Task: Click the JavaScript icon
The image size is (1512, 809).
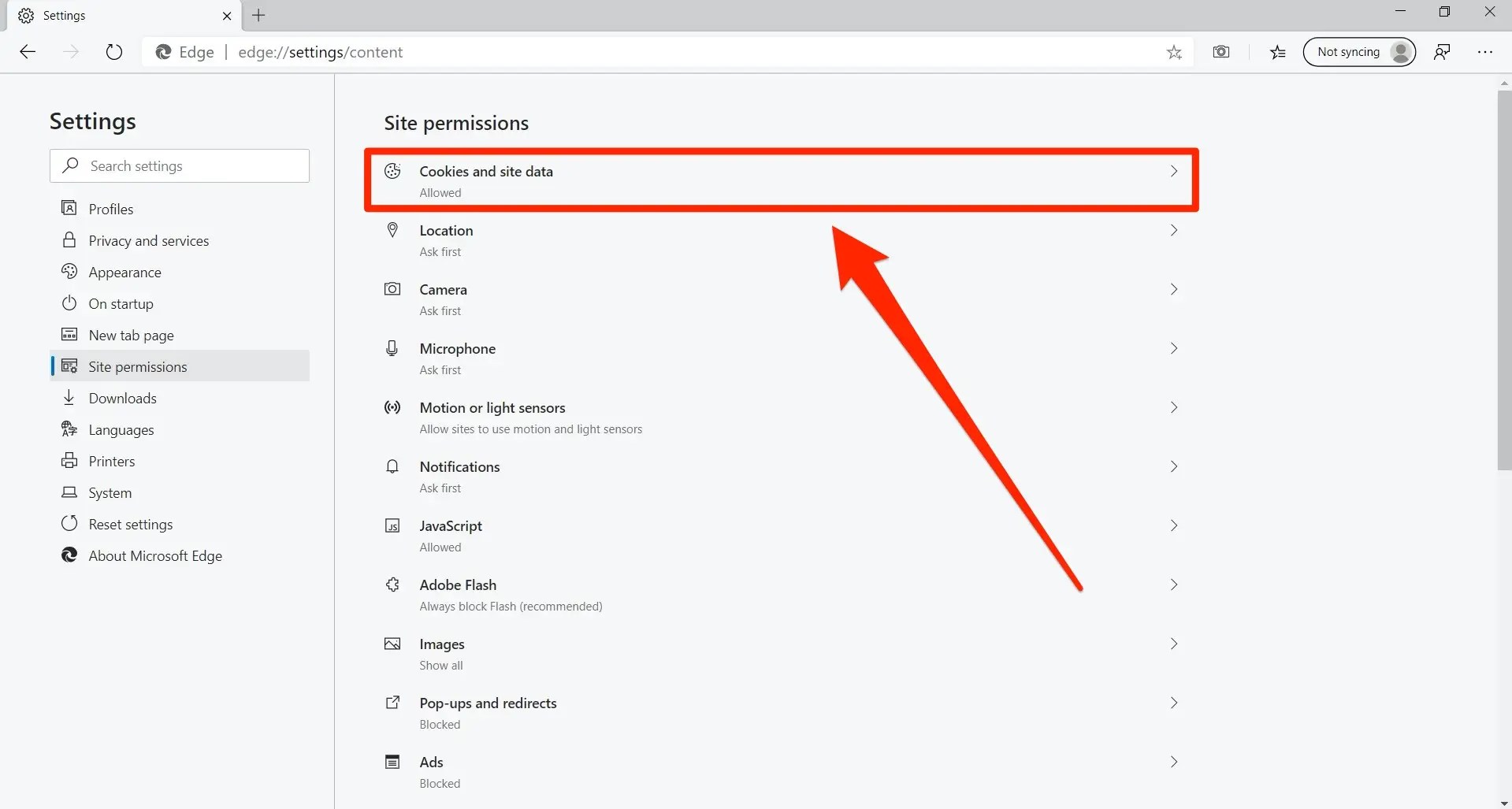Action: click(392, 525)
